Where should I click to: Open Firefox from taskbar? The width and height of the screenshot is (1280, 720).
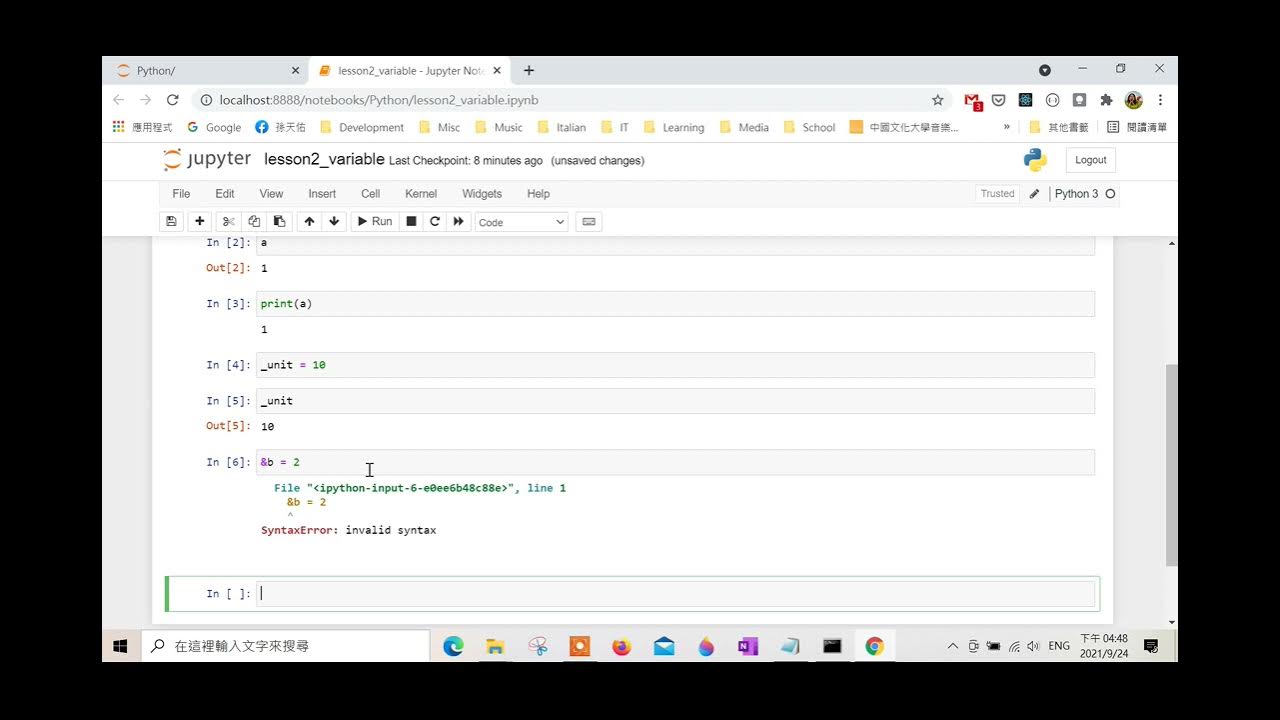click(x=621, y=646)
